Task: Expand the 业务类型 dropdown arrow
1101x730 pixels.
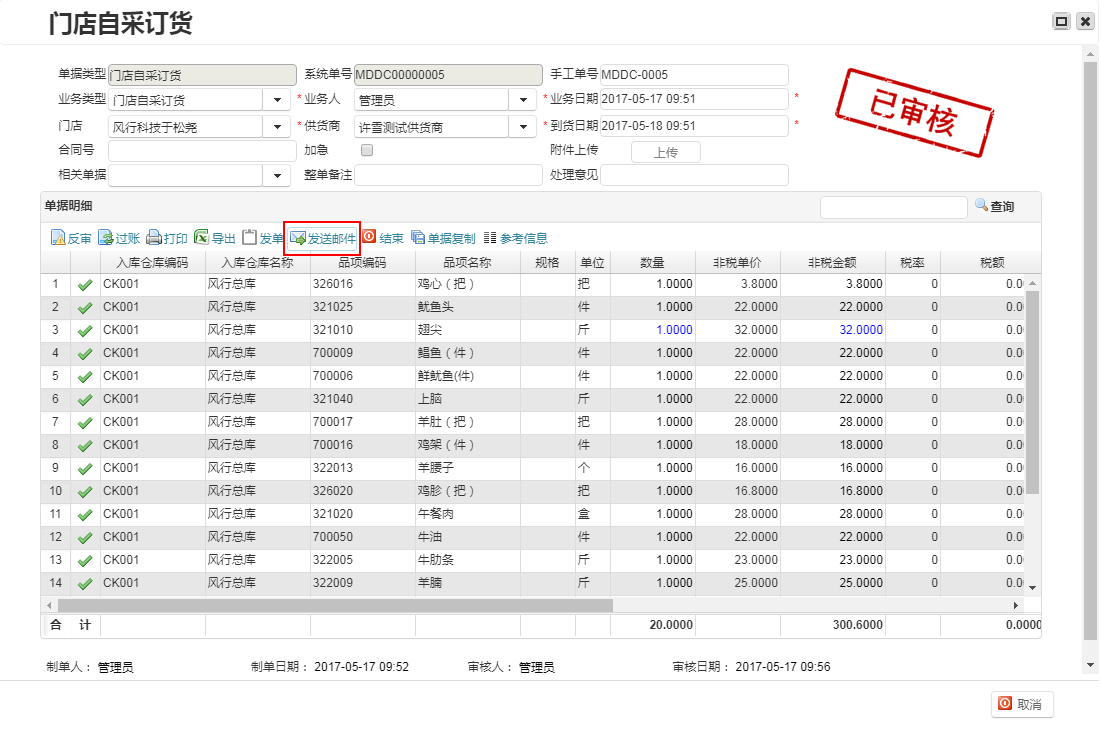Action: [277, 100]
